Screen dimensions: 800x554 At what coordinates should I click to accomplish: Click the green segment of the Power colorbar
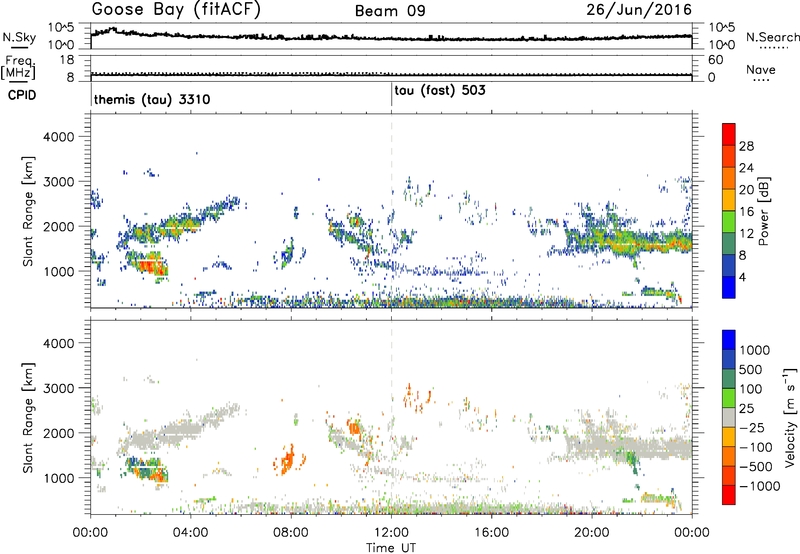[x=729, y=221]
